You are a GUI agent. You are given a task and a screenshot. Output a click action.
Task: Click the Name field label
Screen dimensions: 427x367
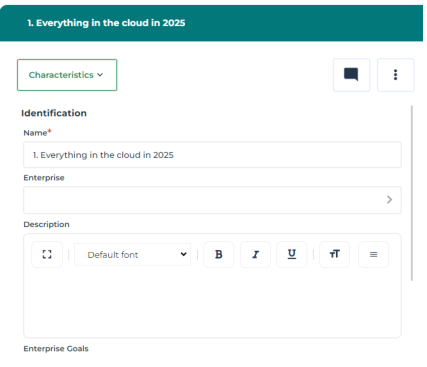coord(35,133)
